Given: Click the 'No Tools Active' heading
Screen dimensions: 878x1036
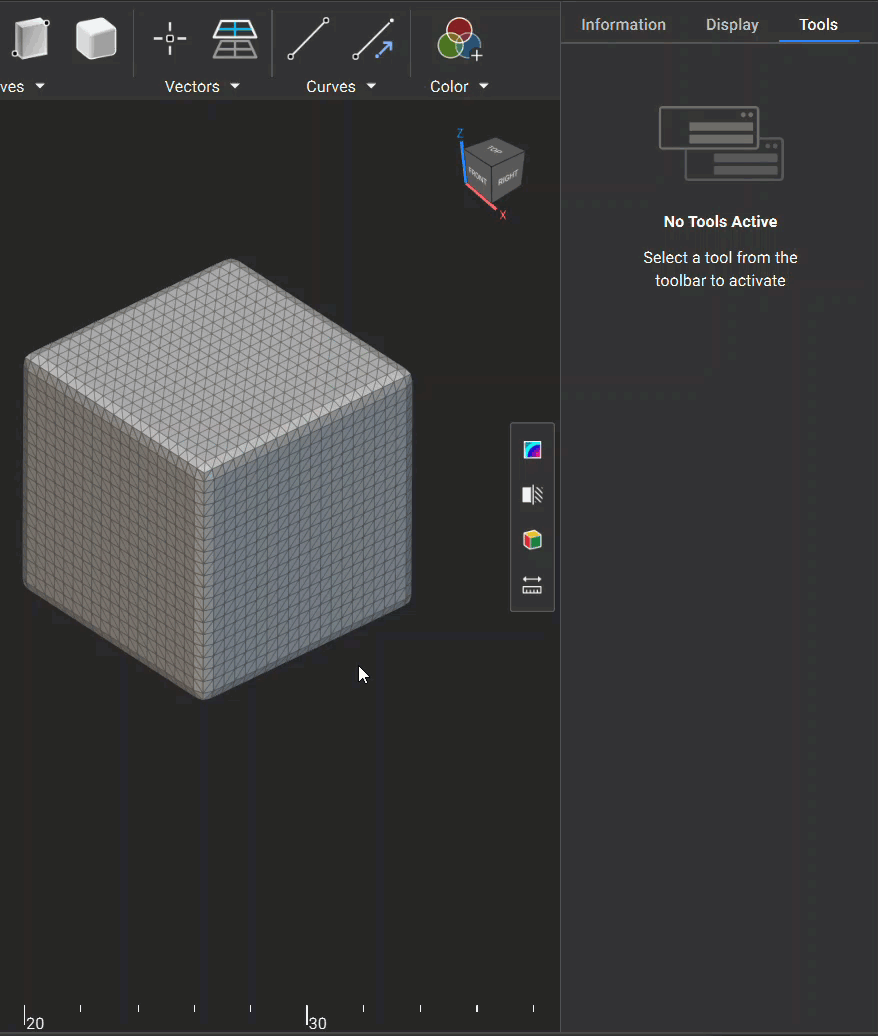Looking at the screenshot, I should 720,221.
